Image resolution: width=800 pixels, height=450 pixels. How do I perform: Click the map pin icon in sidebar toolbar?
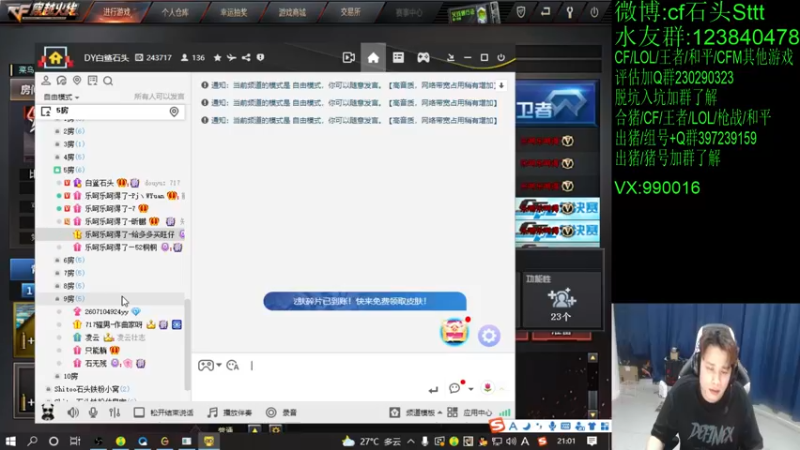point(77,81)
